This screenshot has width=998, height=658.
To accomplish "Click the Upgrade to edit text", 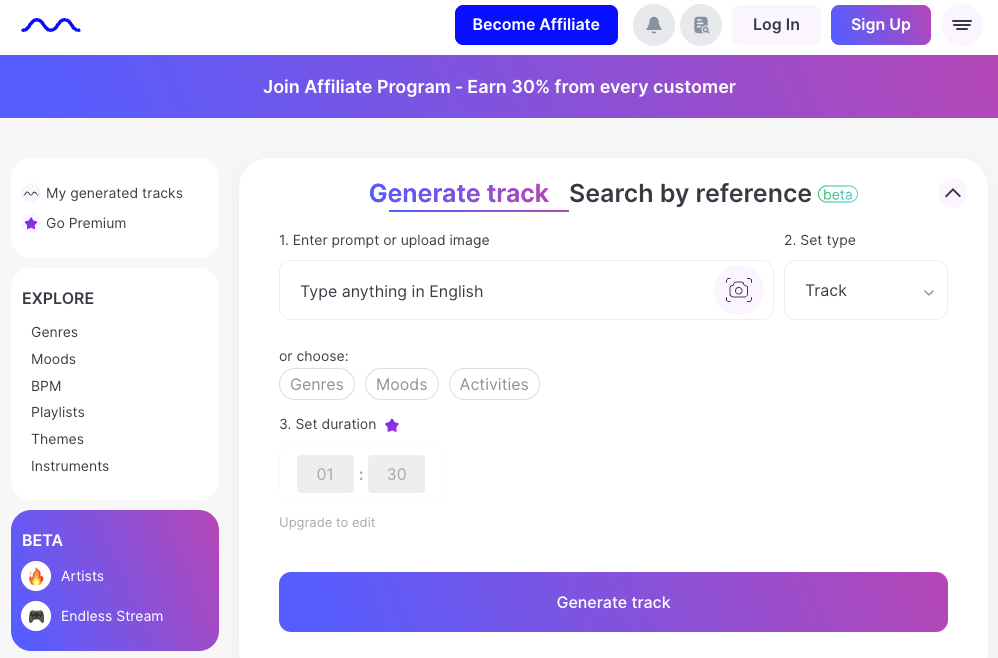I will [x=327, y=522].
